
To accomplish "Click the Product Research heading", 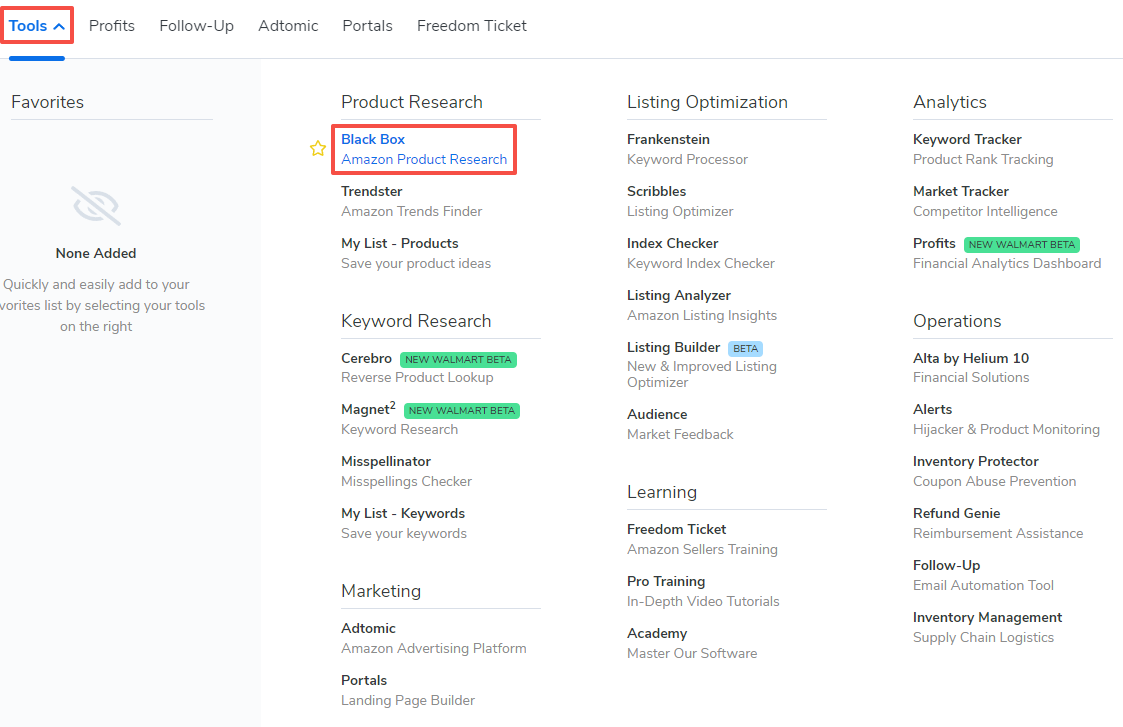I will coord(412,102).
